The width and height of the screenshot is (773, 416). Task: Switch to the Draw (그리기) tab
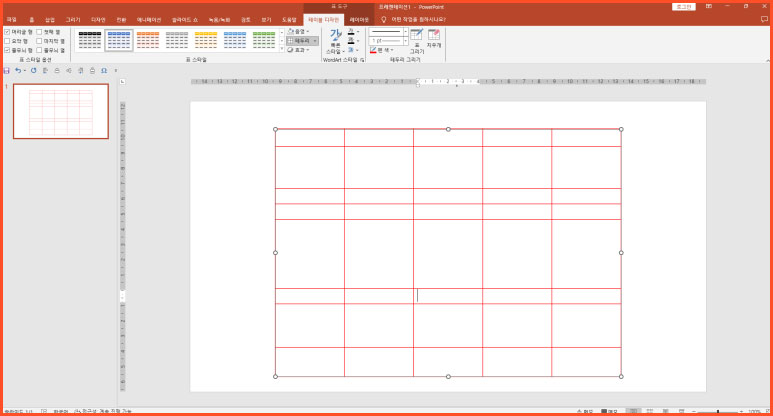(x=73, y=20)
